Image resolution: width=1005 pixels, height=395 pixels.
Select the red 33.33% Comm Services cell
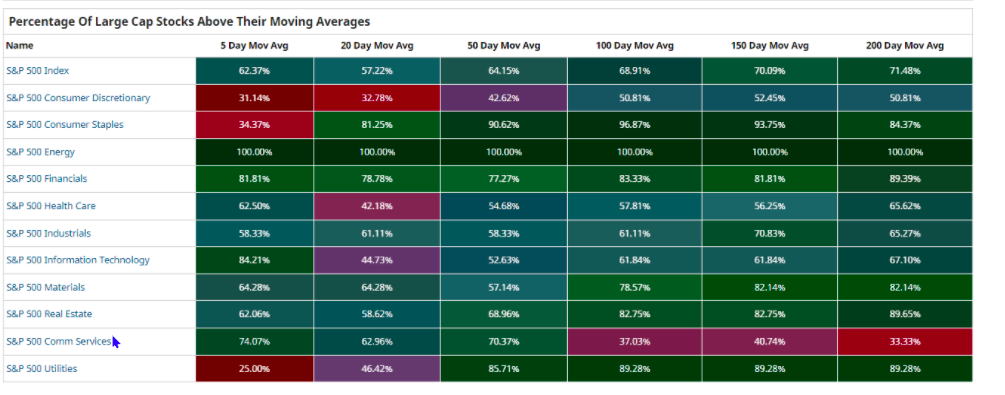905,342
